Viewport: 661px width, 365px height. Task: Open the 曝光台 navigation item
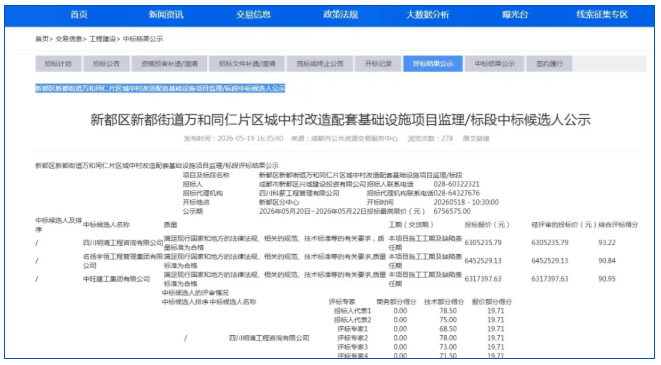(515, 15)
